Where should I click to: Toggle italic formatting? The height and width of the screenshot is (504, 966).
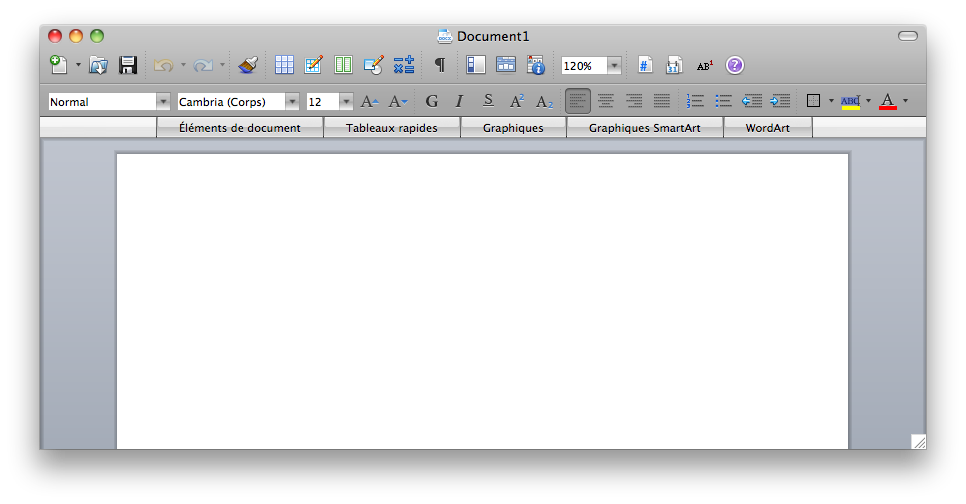point(460,101)
